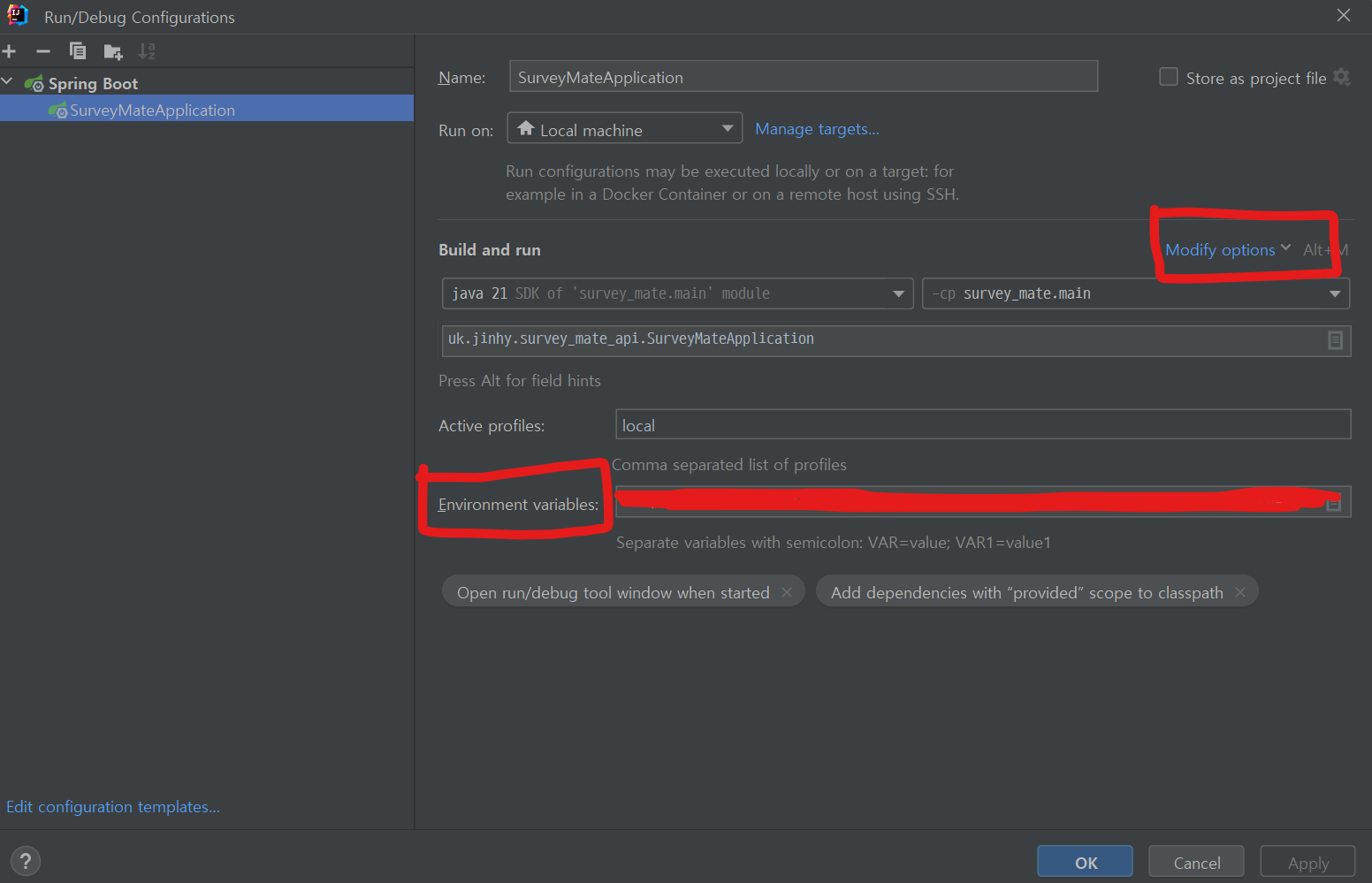The width and height of the screenshot is (1372, 883).
Task: Open the Manage targets link
Action: [x=817, y=129]
